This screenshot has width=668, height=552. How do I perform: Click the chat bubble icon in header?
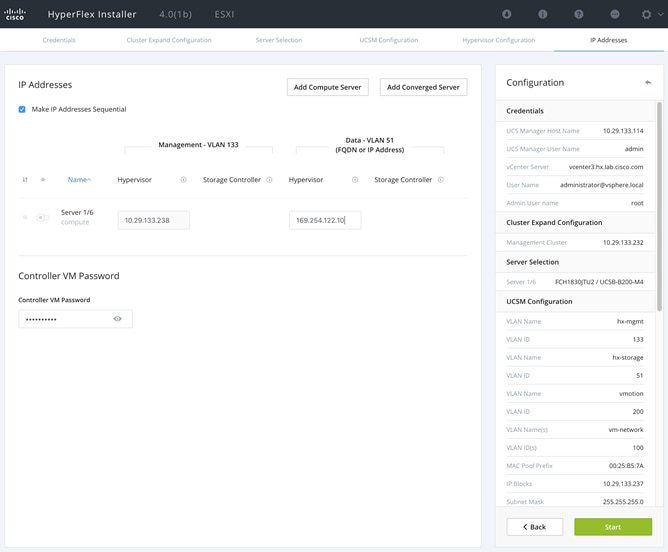click(x=615, y=14)
